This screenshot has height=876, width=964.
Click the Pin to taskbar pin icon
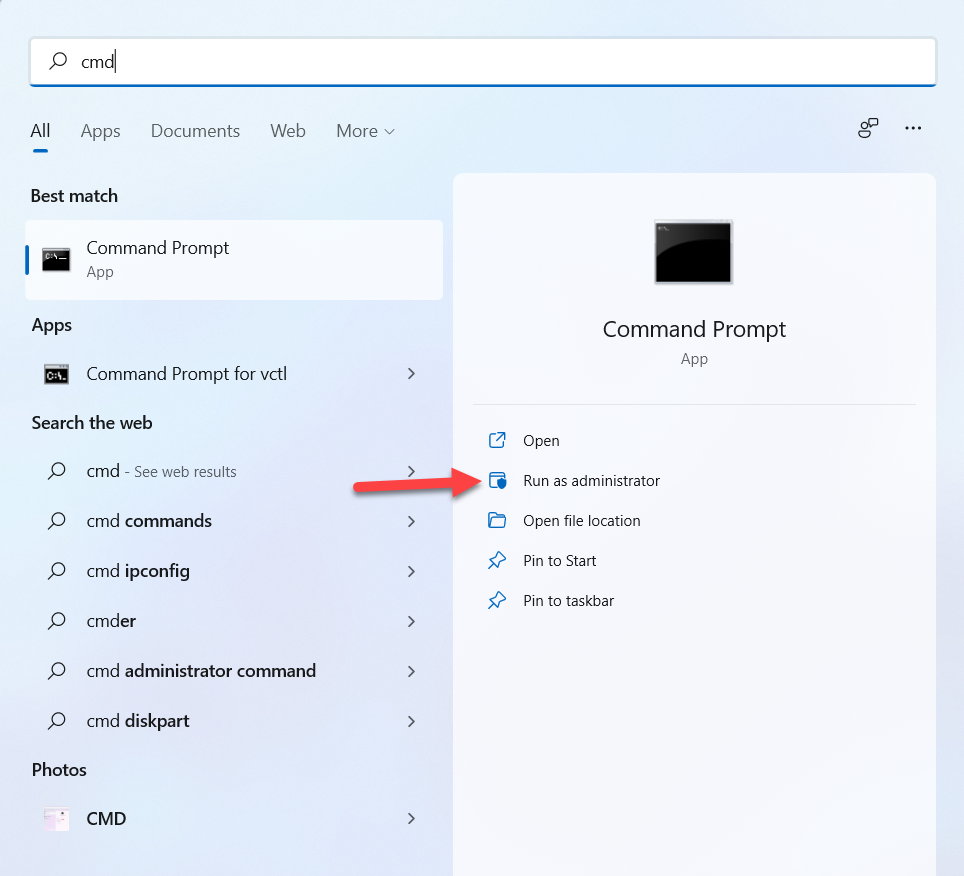click(x=497, y=601)
